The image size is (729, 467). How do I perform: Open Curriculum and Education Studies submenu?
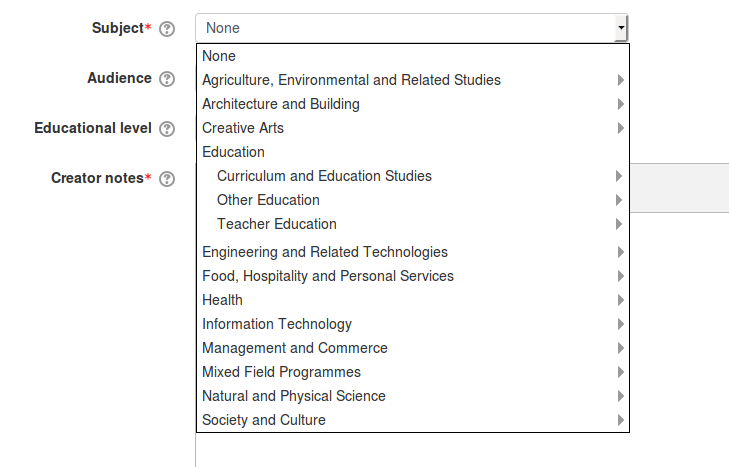tap(413, 176)
